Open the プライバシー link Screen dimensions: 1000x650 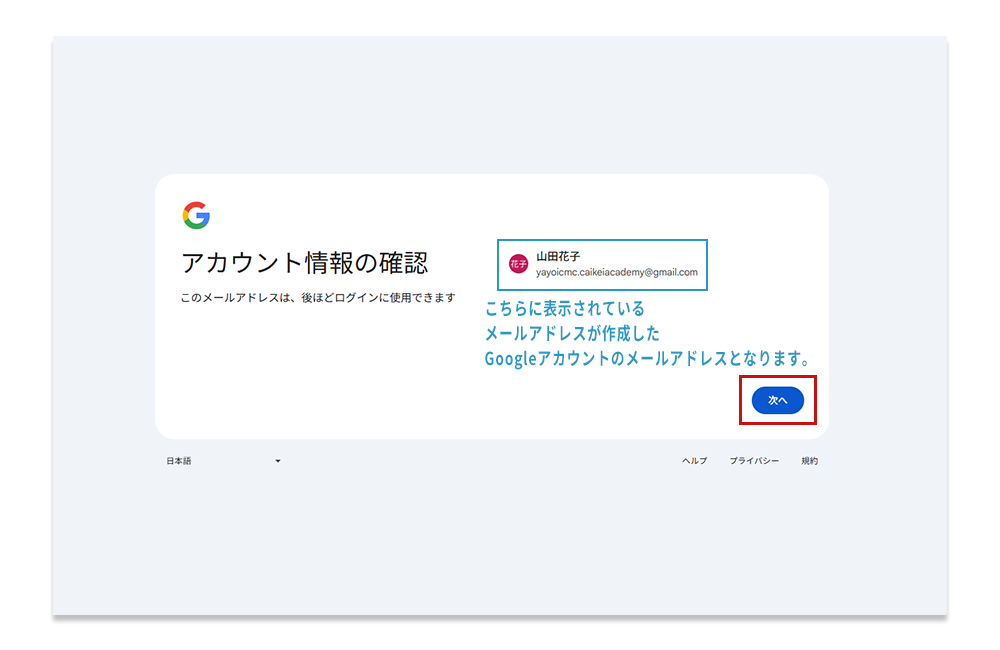point(754,461)
